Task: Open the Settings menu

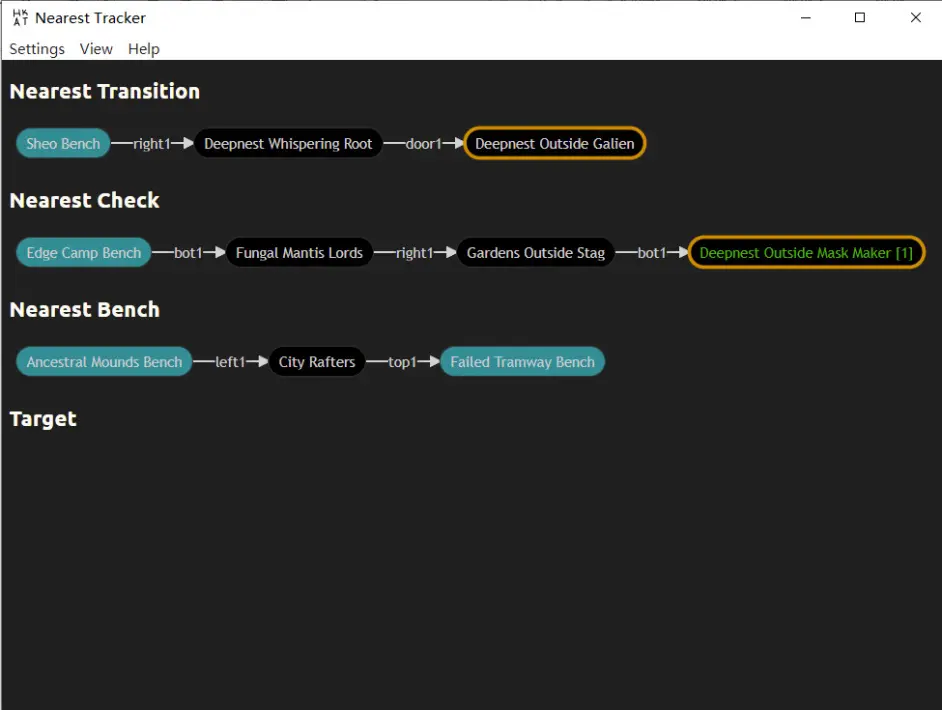Action: pyautogui.click(x=37, y=49)
